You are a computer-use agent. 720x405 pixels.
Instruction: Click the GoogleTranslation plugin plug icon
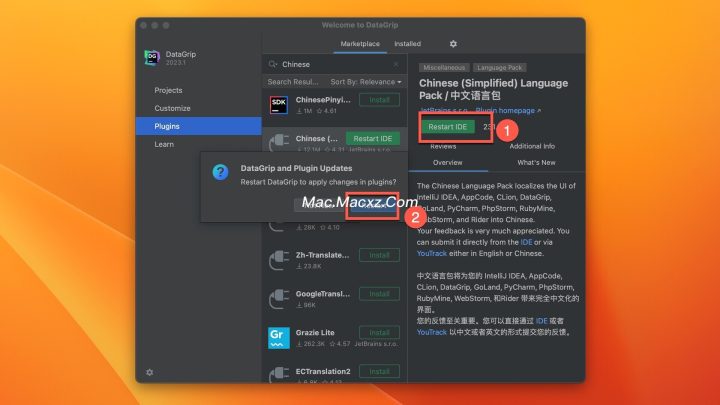(279, 299)
